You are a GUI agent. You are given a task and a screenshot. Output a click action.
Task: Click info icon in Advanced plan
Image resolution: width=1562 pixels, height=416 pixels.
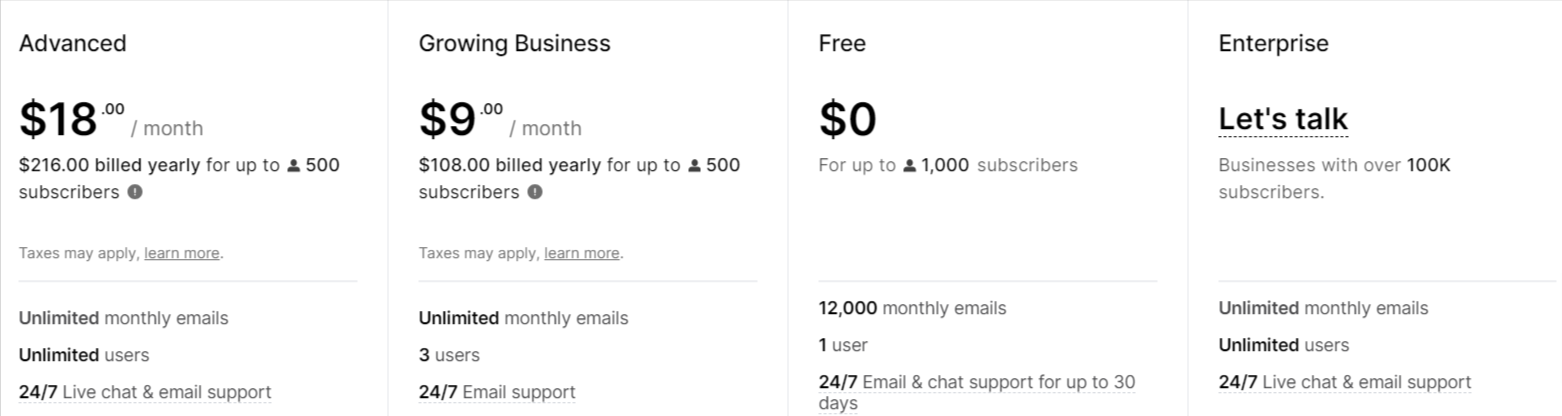tap(135, 192)
